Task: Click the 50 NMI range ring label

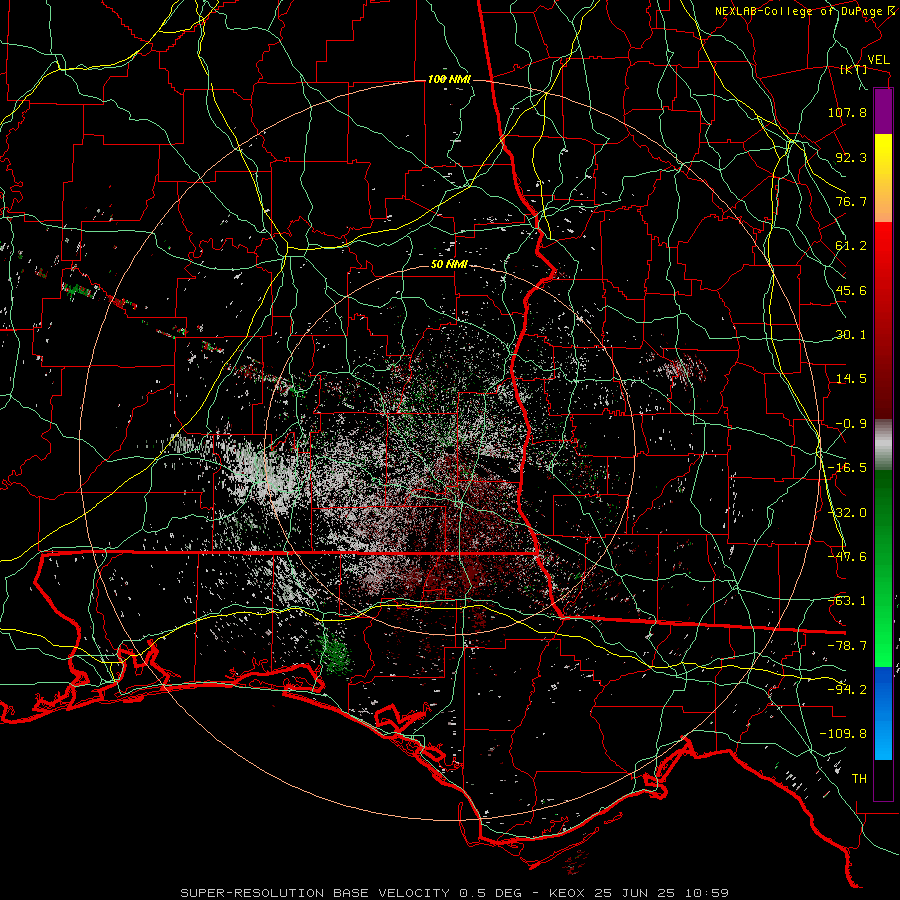Action: pos(449,265)
